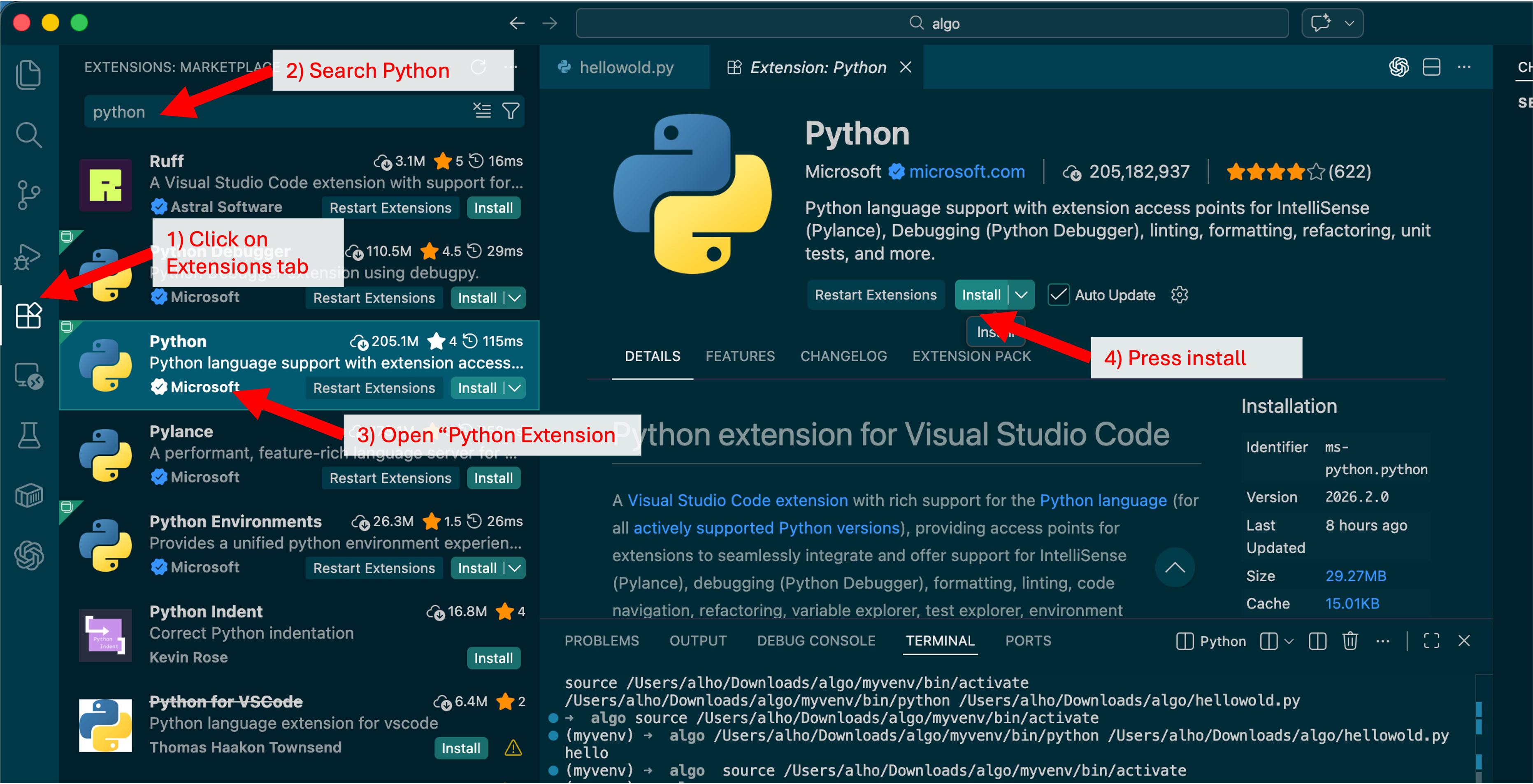Open the Search view icon
Viewport: 1533px width, 784px height.
click(28, 135)
